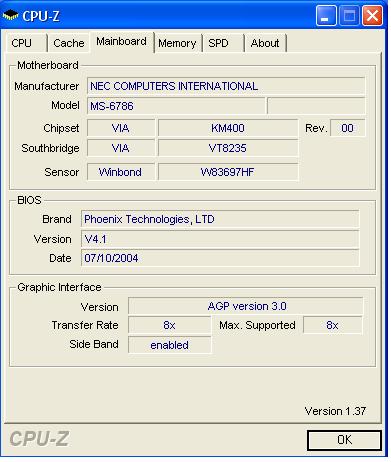The image size is (391, 462).
Task: Click the Max. Supported 8x value
Action: click(332, 325)
